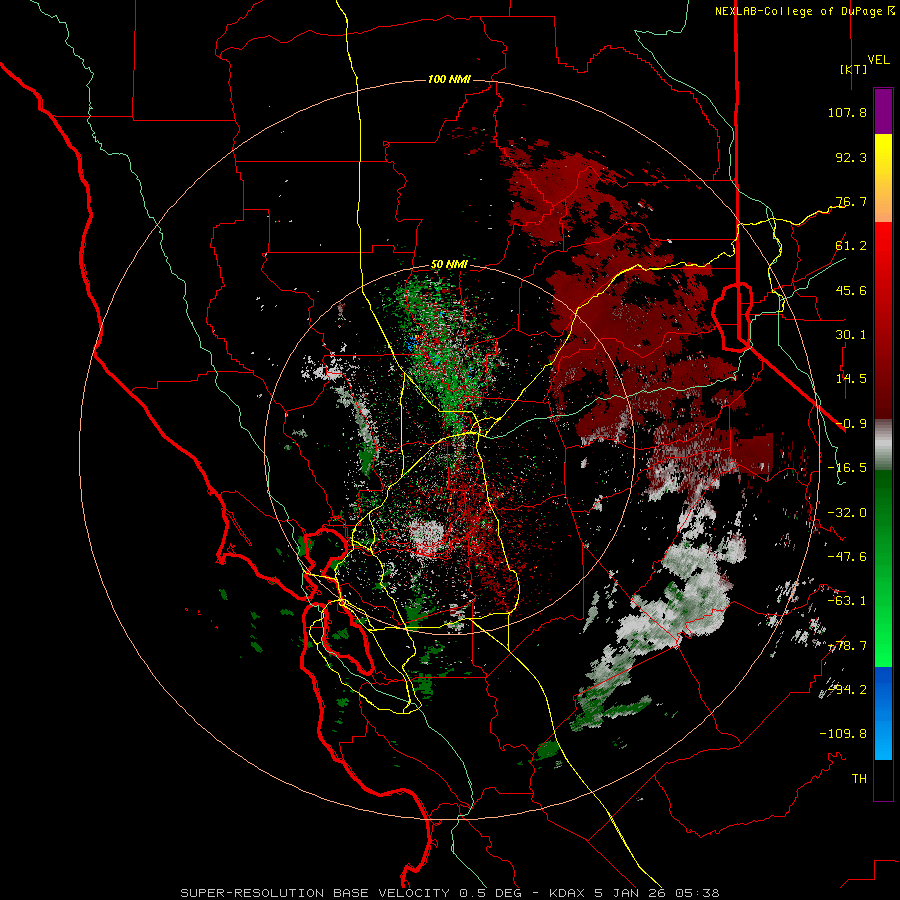Pick the gray near-zero segment of the color bar
The image size is (900, 900).
883,445
